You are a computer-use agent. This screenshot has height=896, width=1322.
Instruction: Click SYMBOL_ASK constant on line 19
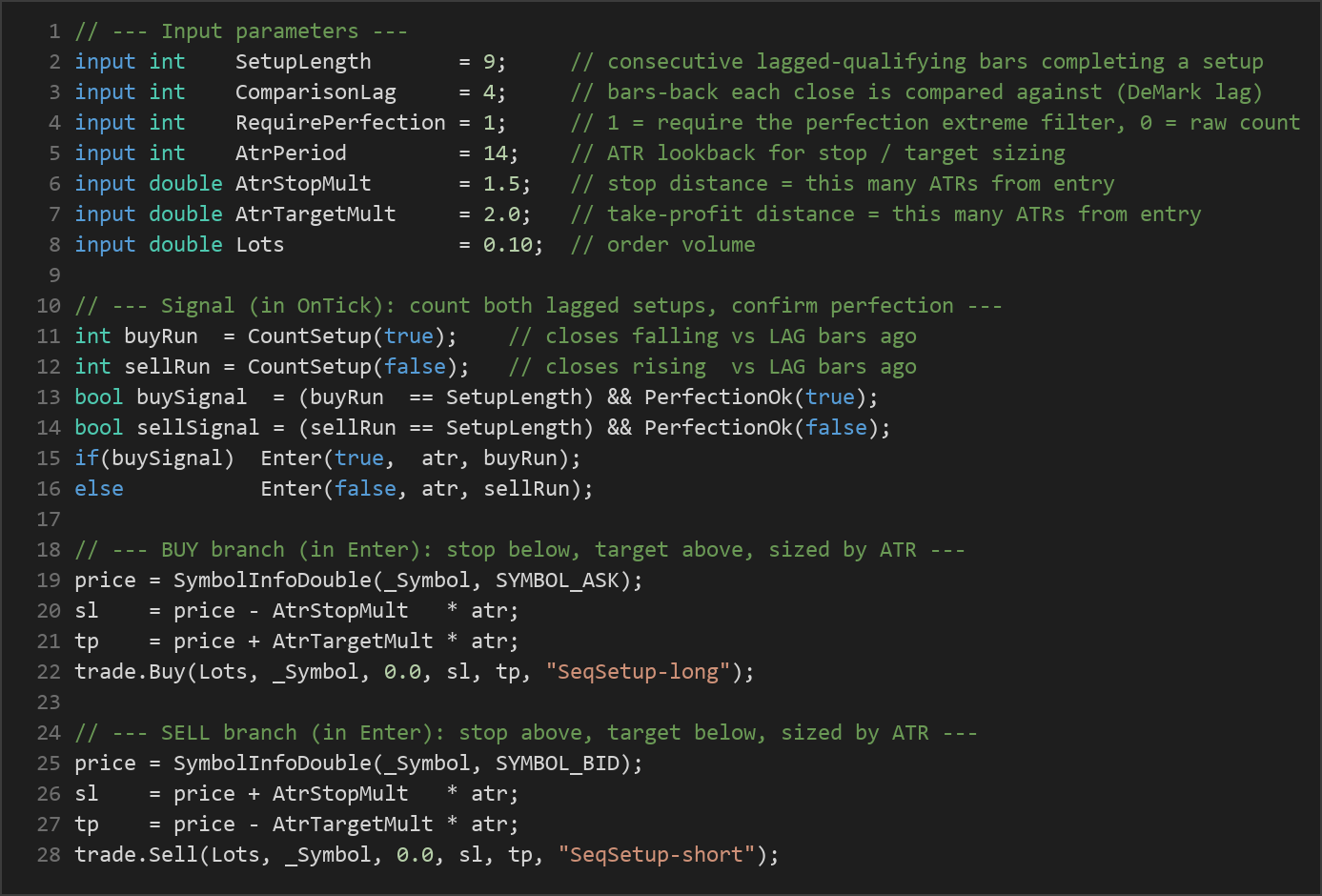tap(557, 580)
